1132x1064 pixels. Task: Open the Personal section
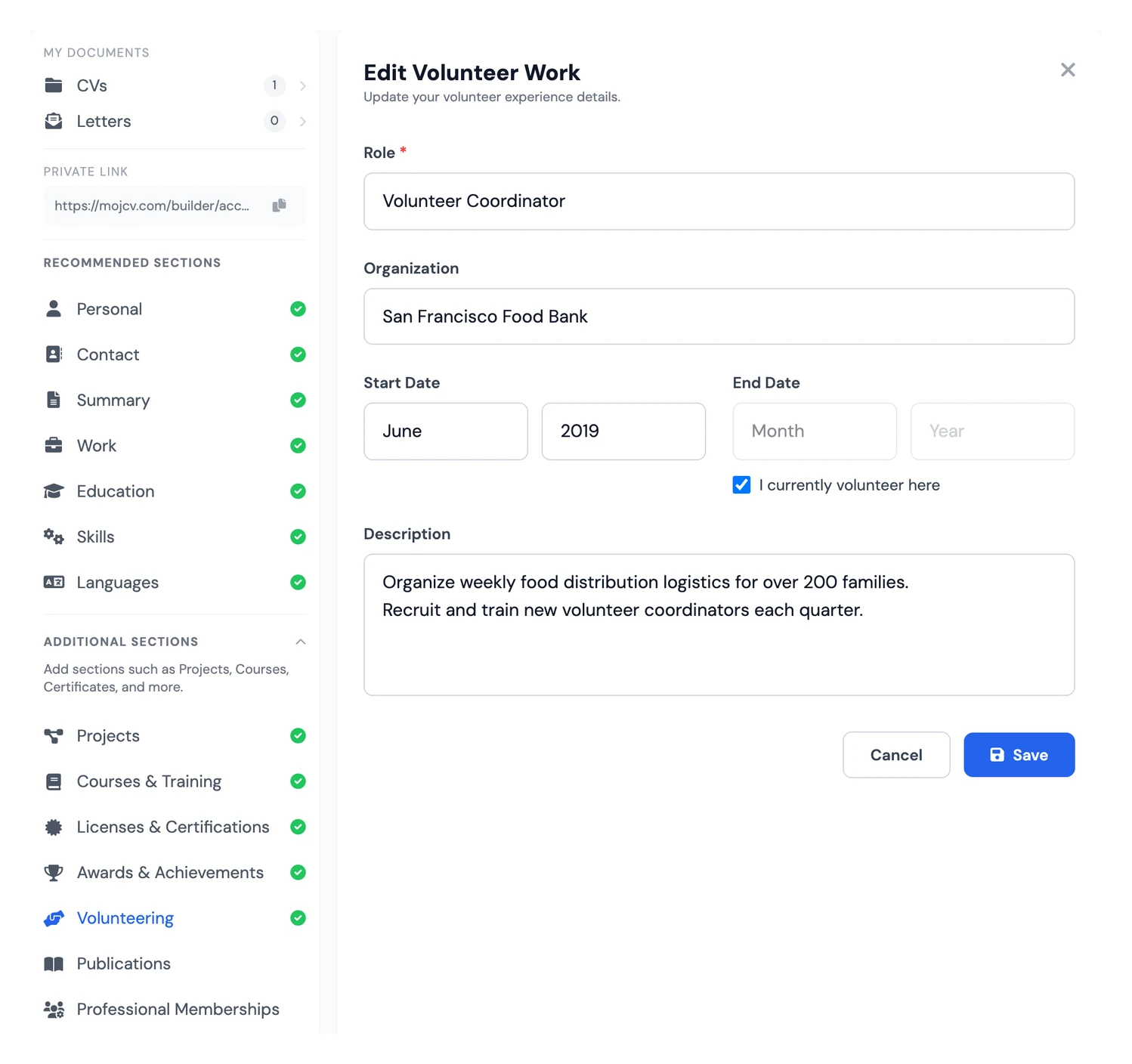pyautogui.click(x=175, y=309)
